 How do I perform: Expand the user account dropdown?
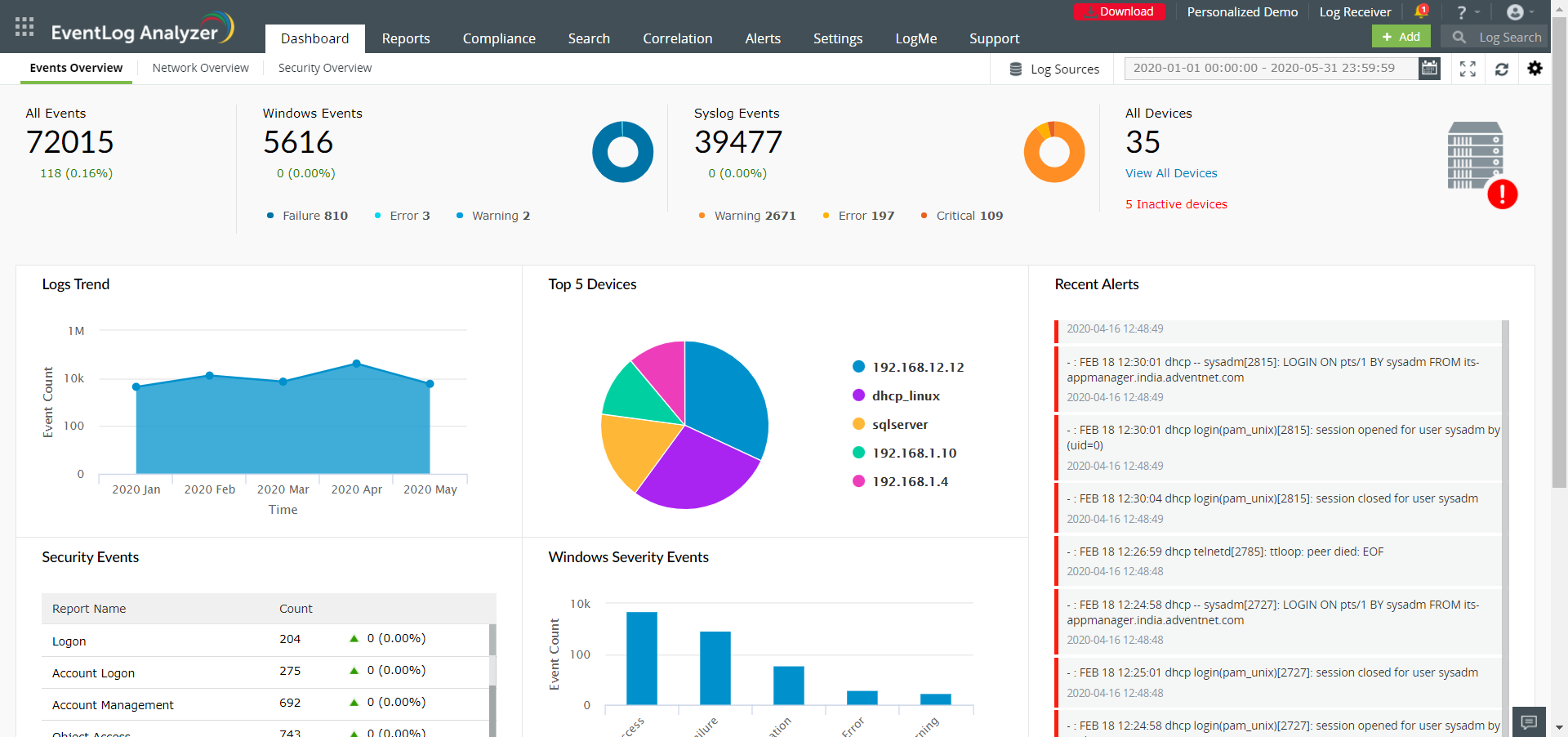[1520, 12]
